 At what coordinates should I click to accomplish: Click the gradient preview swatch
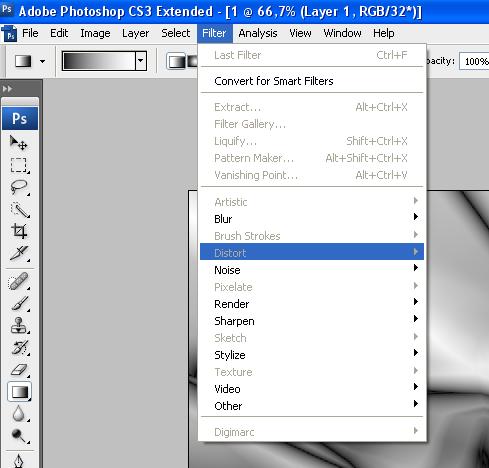(99, 61)
